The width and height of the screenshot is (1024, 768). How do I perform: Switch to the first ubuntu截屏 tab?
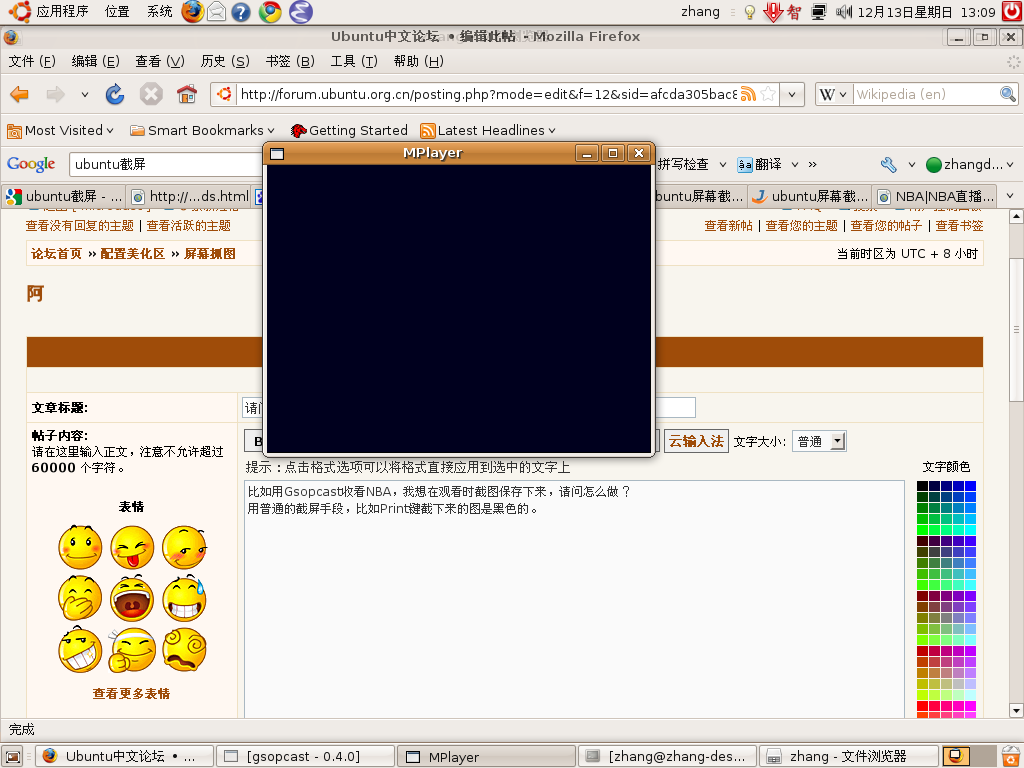(65, 196)
